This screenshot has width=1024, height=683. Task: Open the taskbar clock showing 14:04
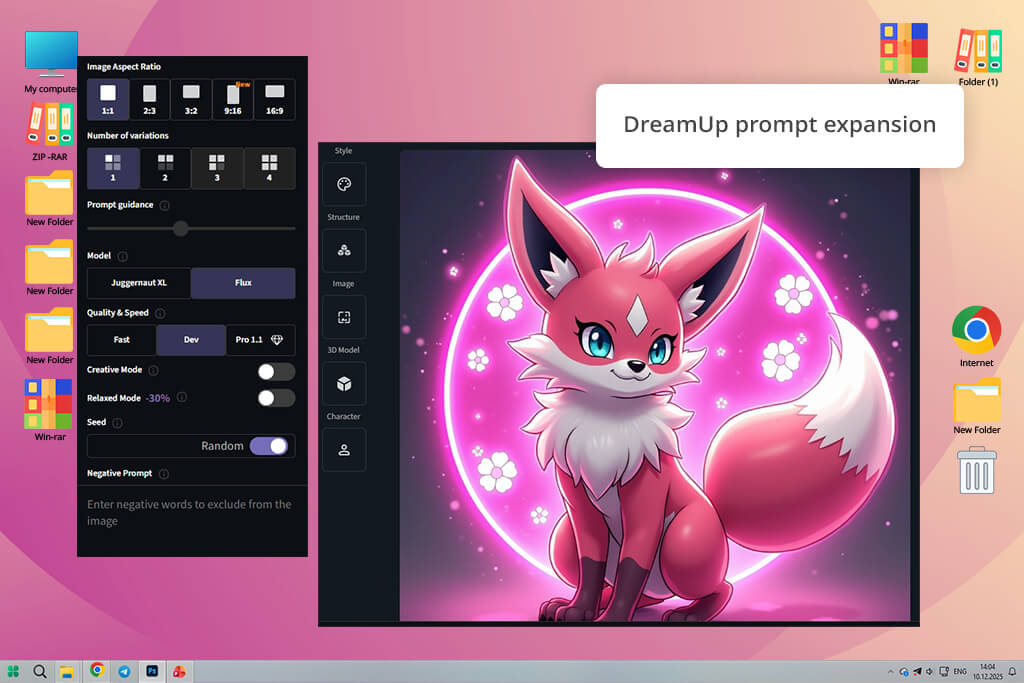[x=987, y=671]
